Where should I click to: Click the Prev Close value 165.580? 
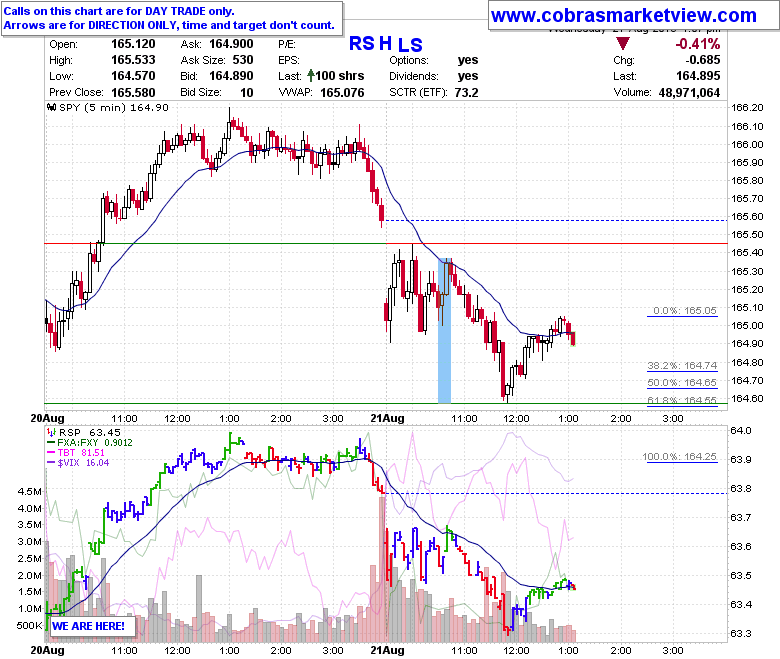pos(133,93)
